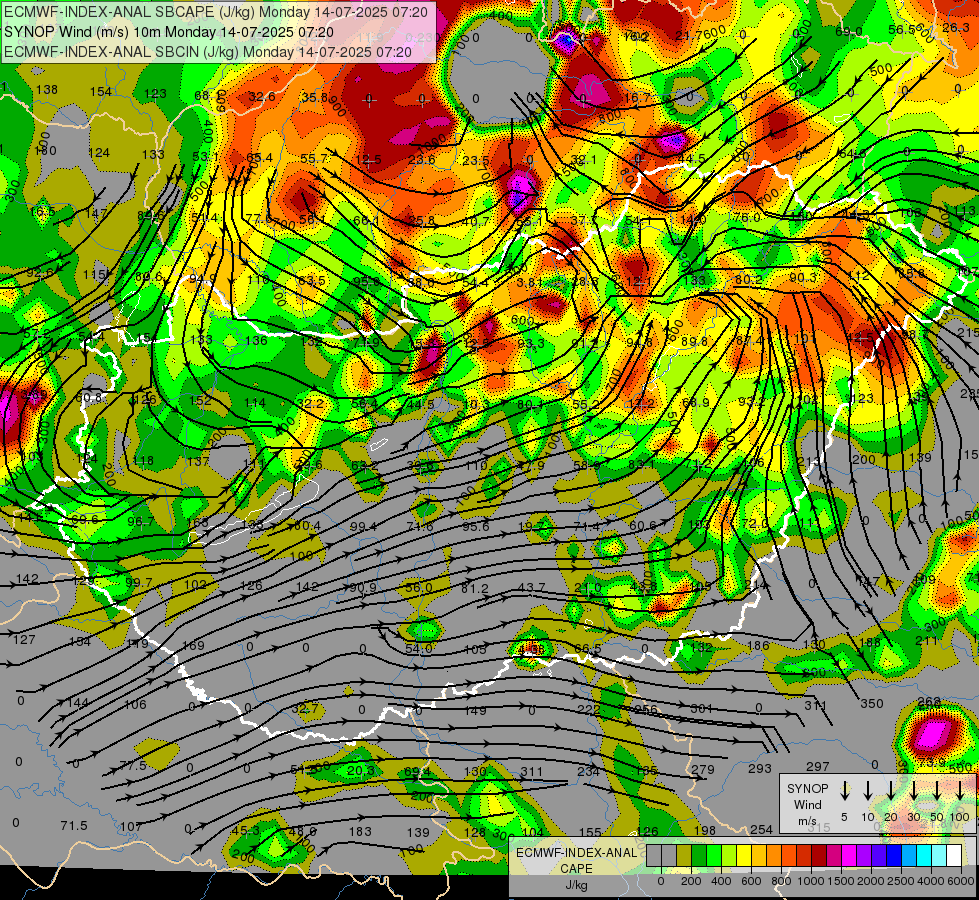Image resolution: width=979 pixels, height=900 pixels.
Task: Click the map value '60.6'
Action: pyautogui.click(x=643, y=526)
